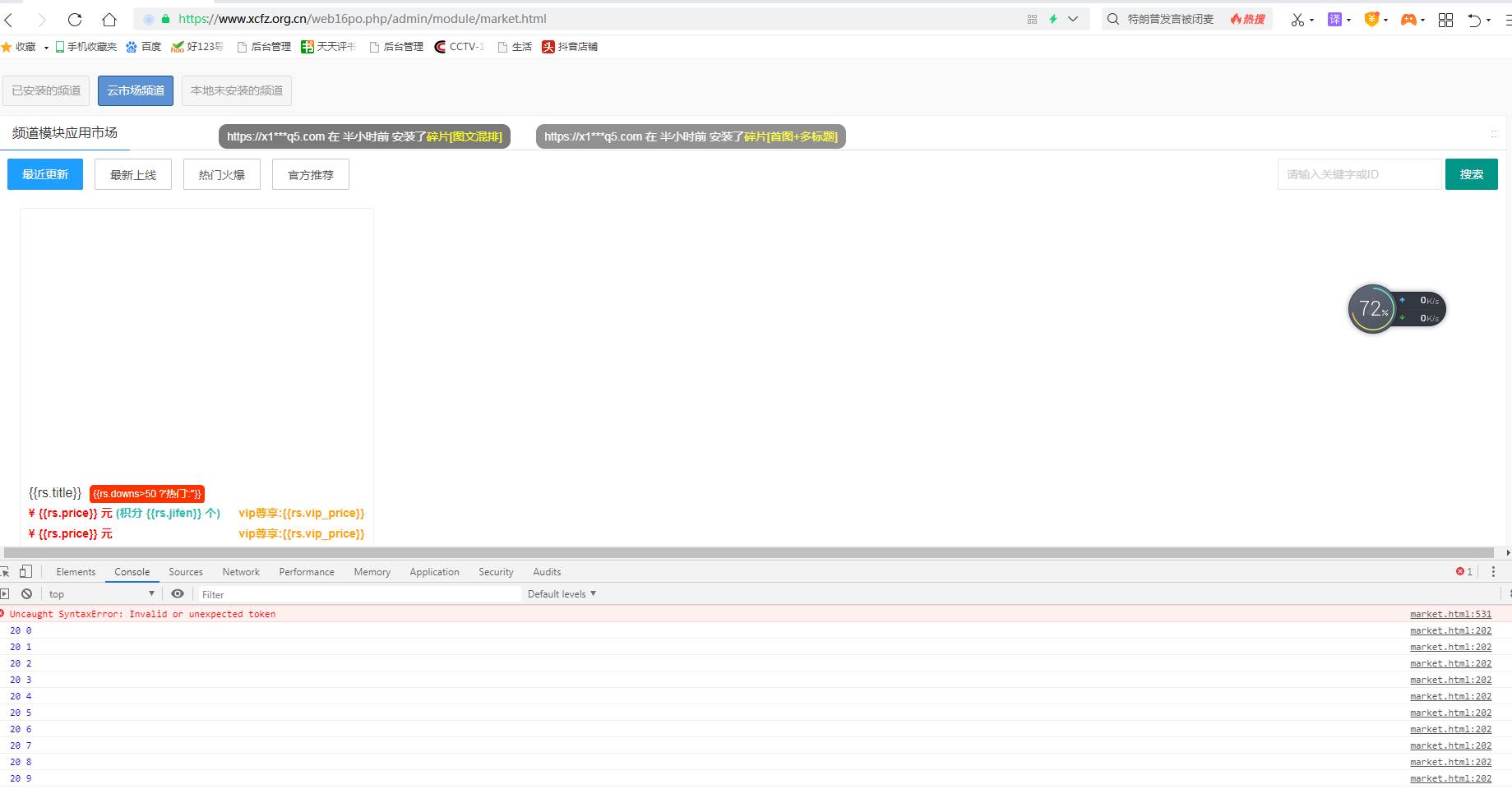Select the 本地未安装的频道 tab
Image resolution: width=1512 pixels, height=789 pixels.
(x=237, y=90)
